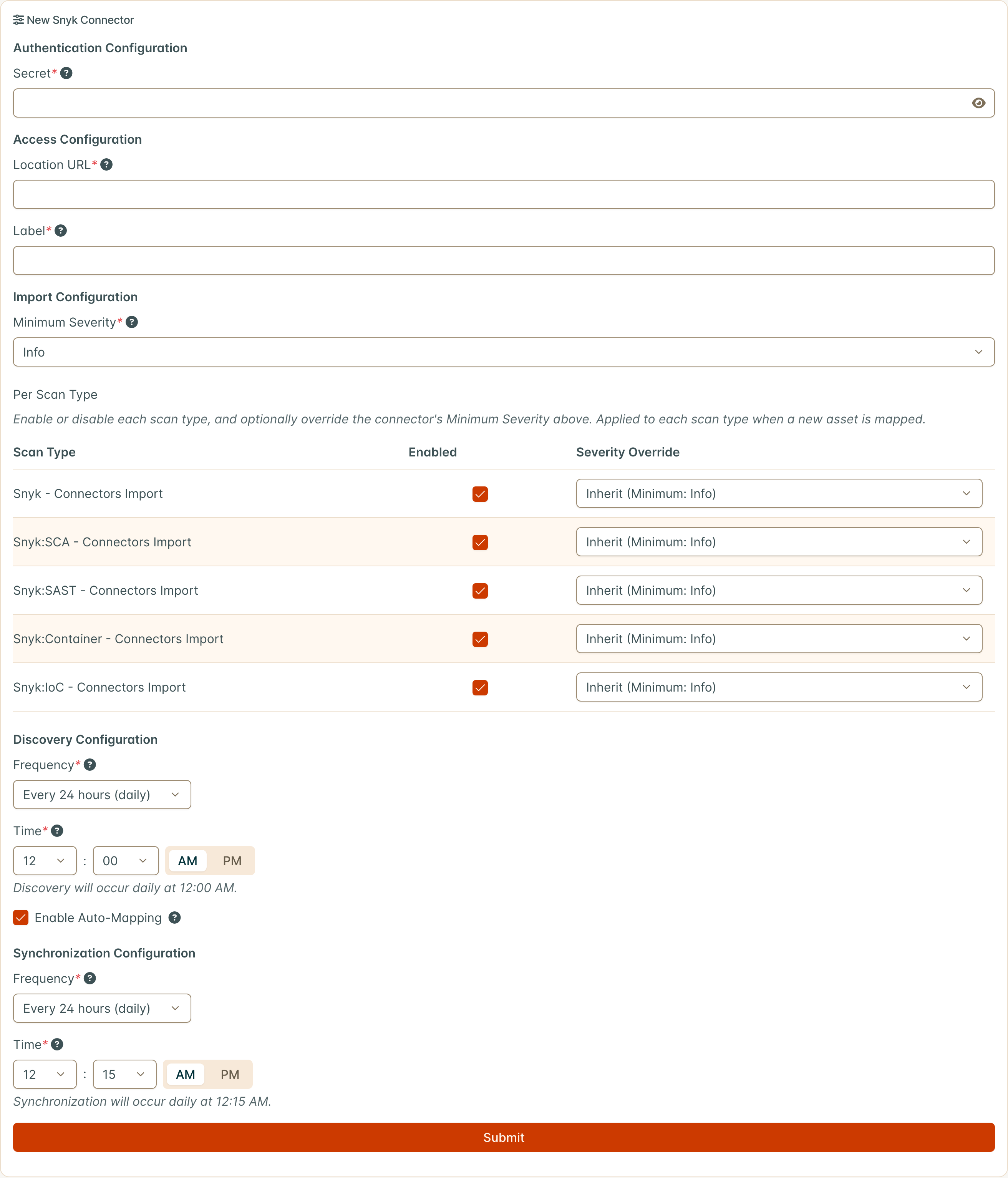Screen dimensions: 1008x1178
Task: Open the Synchronization minutes dropdown showing 15
Action: point(124,1075)
